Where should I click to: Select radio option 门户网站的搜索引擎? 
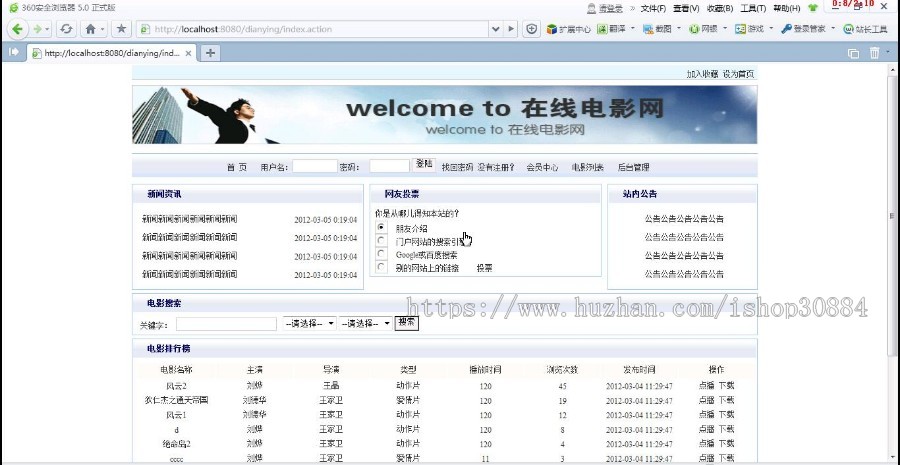[x=381, y=241]
